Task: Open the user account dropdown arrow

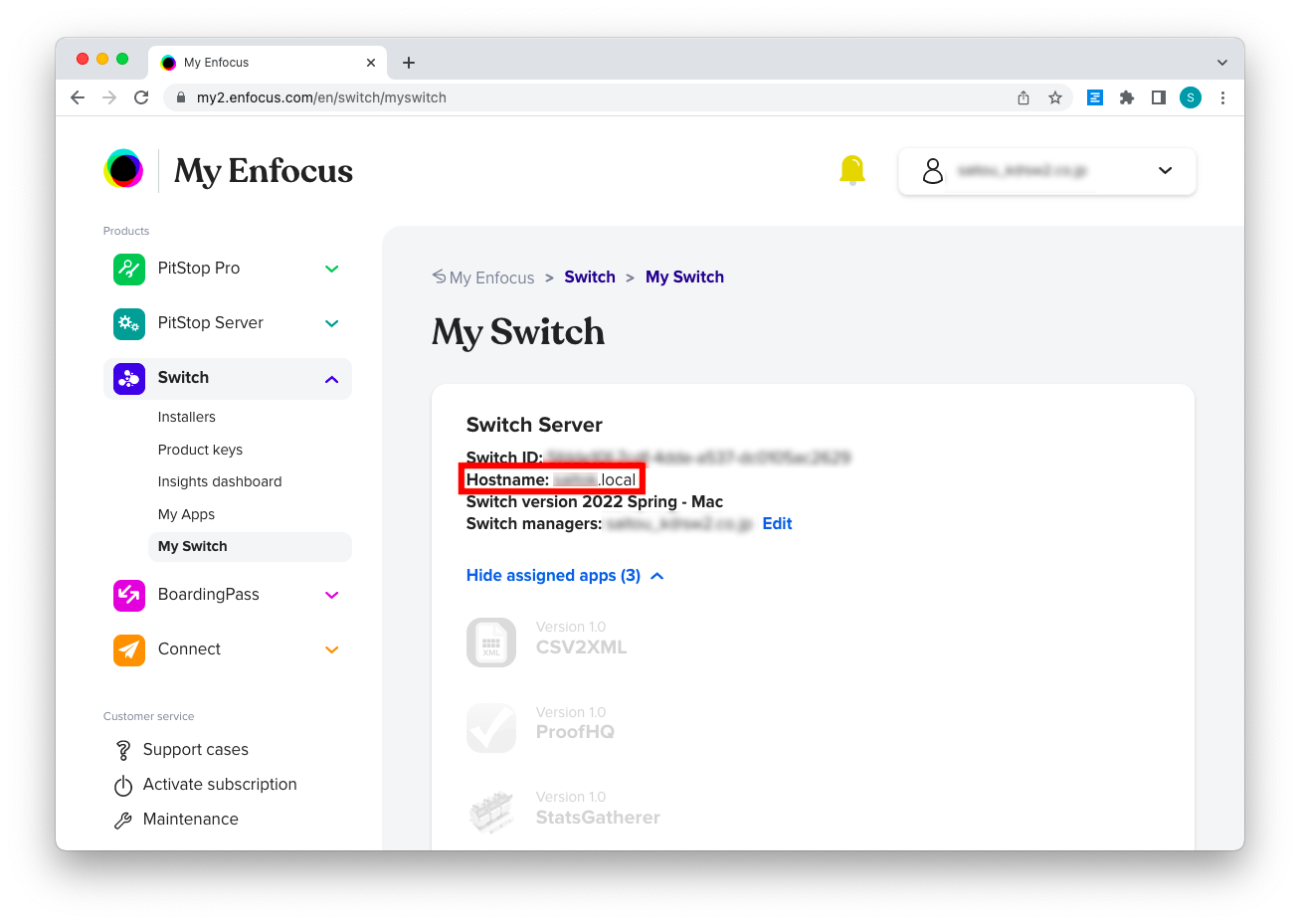Action: (x=1166, y=171)
